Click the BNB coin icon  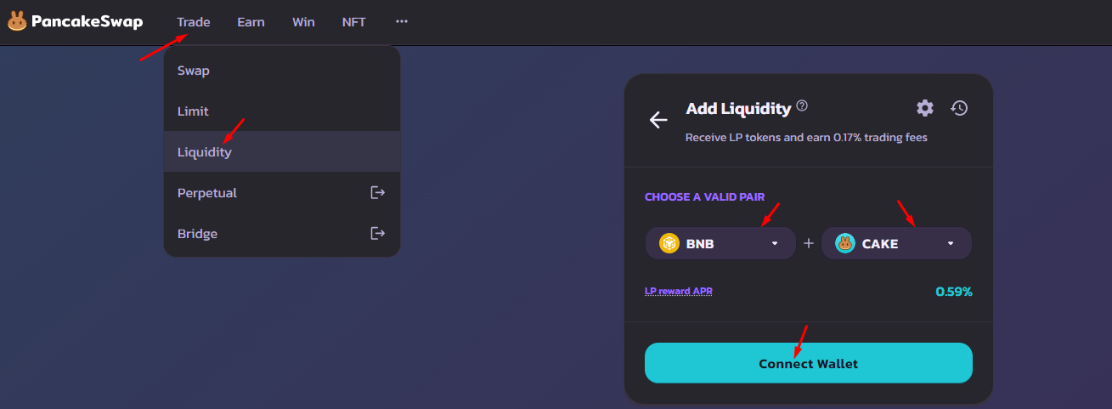pos(669,243)
